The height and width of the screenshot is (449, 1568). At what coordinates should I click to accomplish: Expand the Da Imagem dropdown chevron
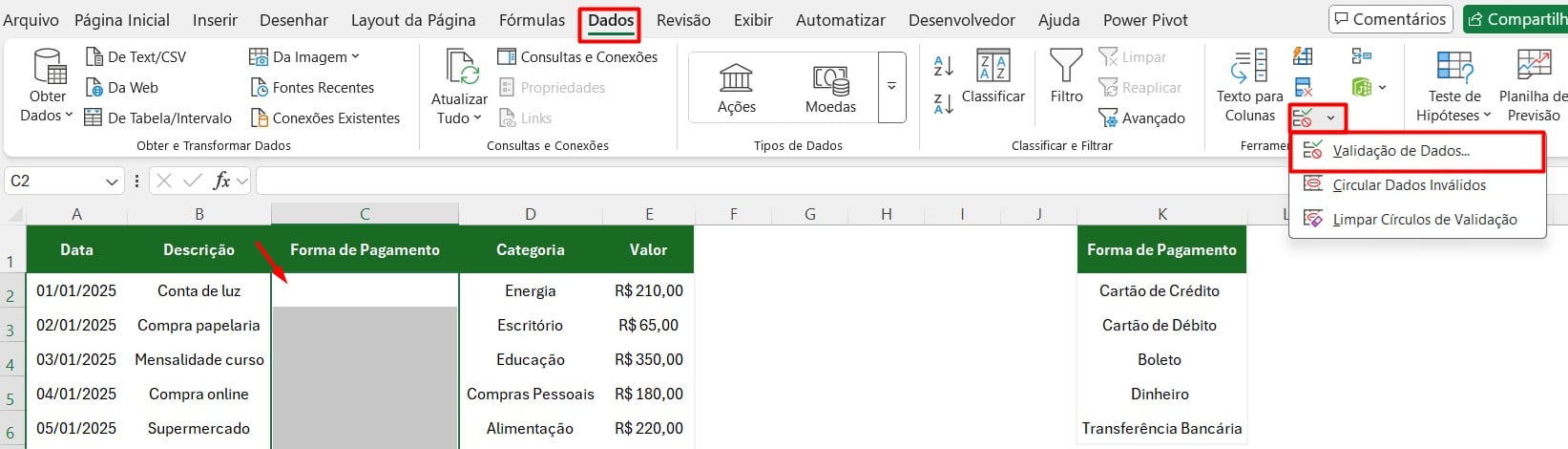pos(355,57)
